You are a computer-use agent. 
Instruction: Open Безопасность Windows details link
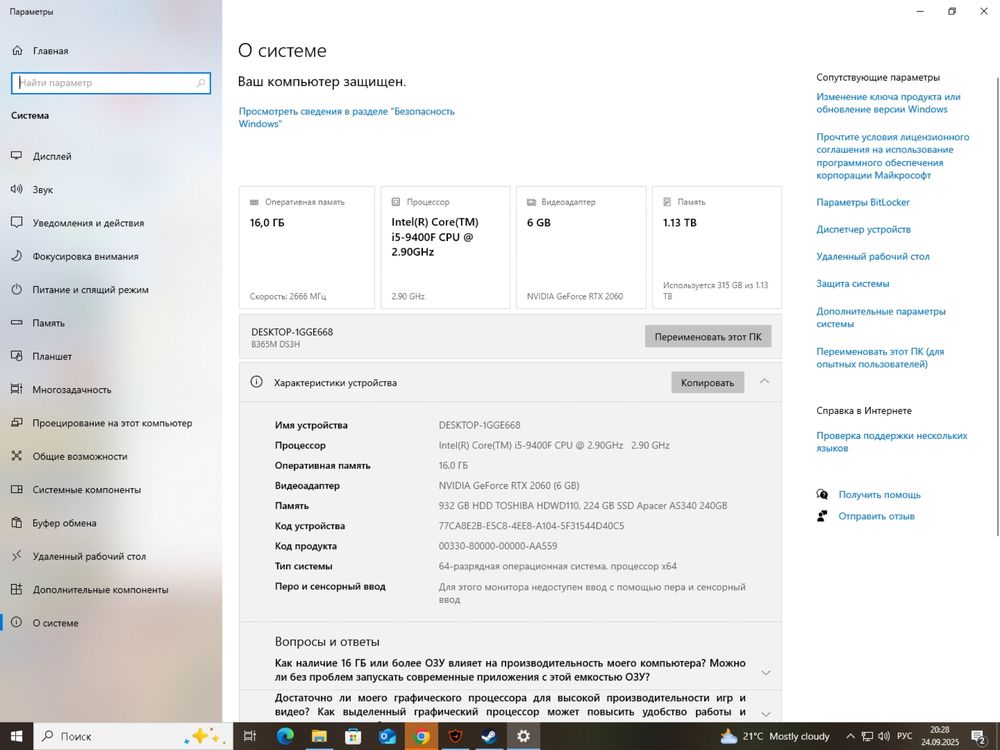point(346,117)
